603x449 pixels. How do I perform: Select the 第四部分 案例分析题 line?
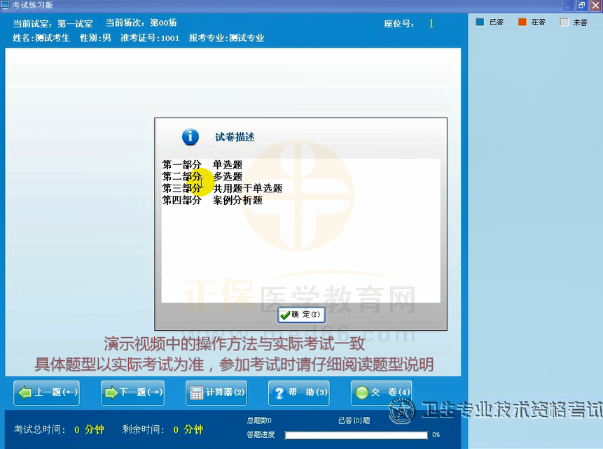212,200
